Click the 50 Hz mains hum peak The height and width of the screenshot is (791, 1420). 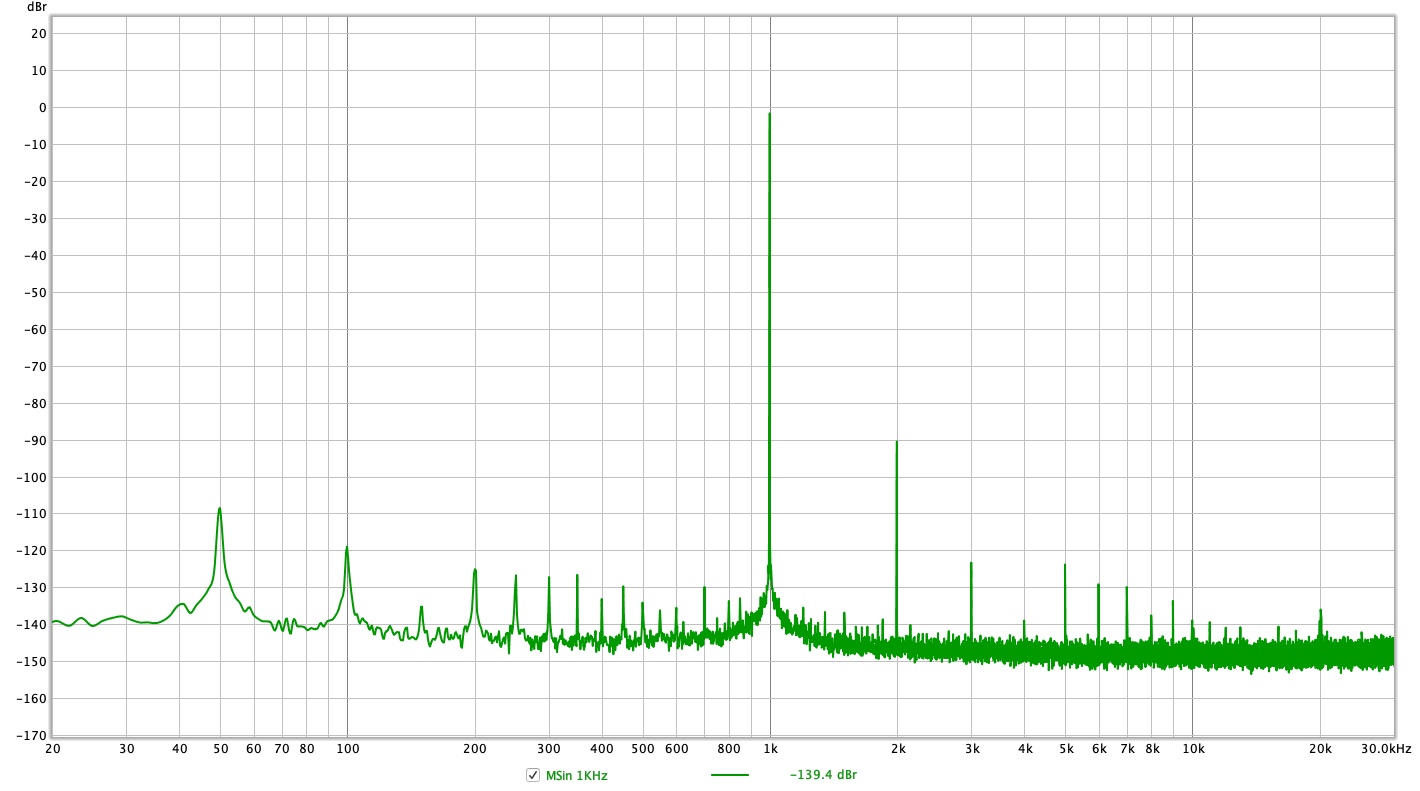coord(219,509)
